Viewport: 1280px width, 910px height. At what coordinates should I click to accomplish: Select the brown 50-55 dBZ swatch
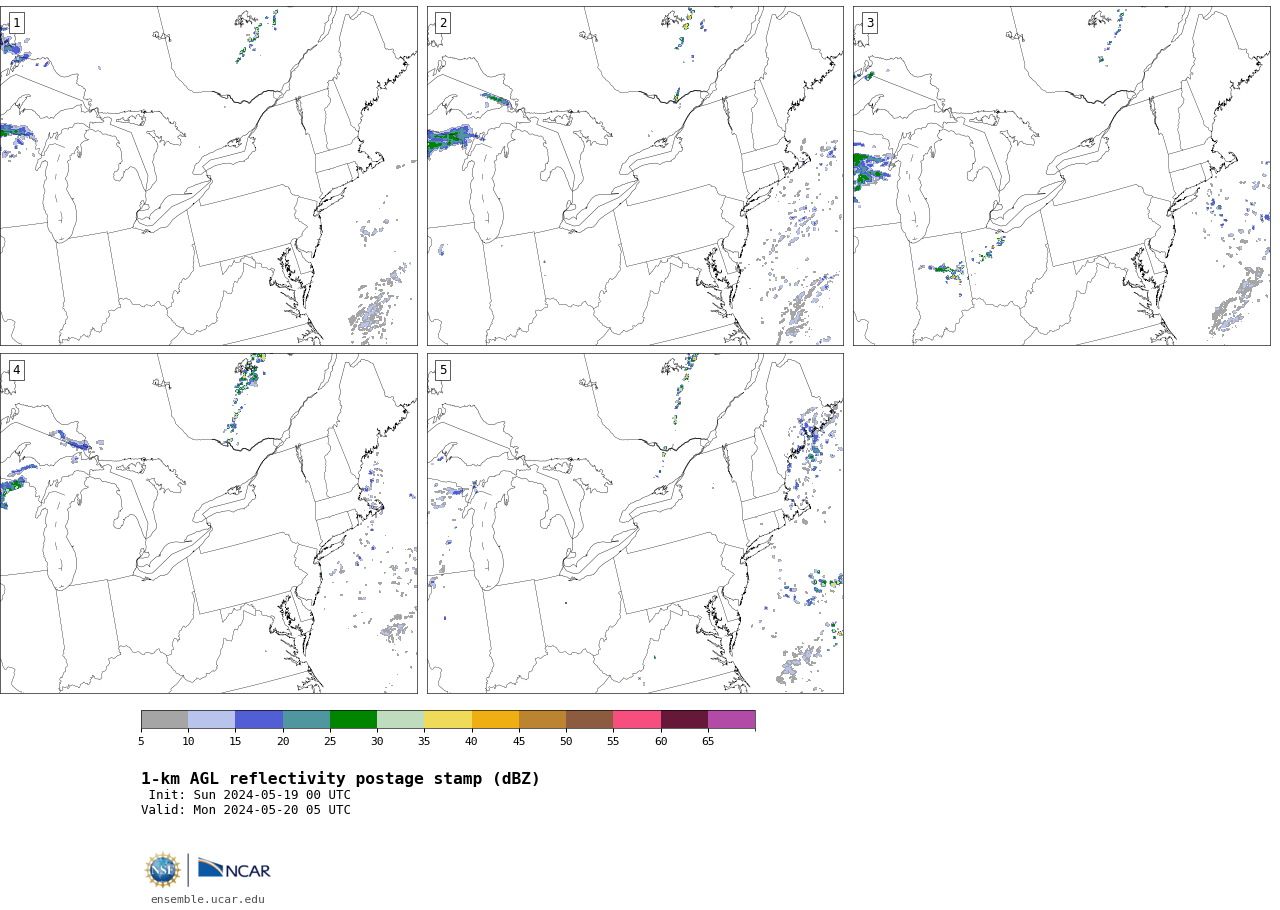[589, 720]
